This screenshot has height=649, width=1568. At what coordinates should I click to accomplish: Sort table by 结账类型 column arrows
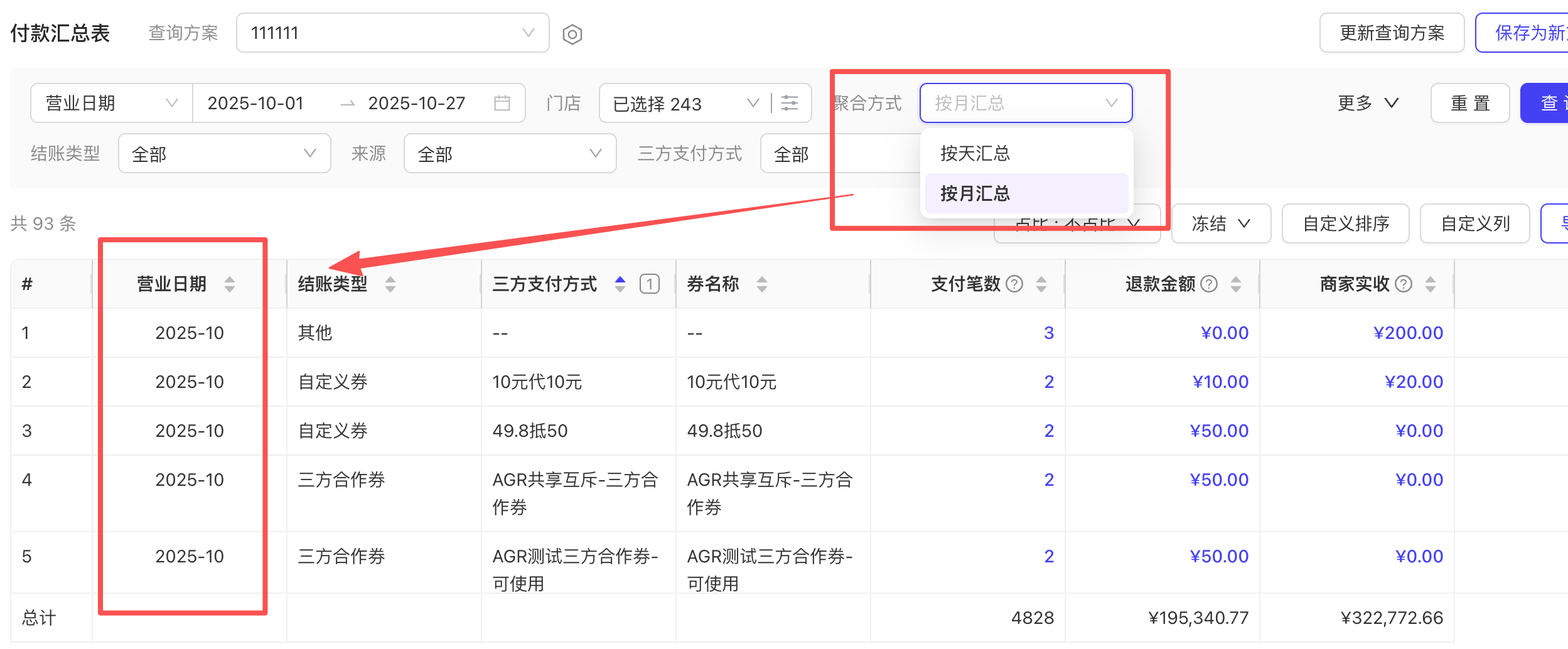pos(390,284)
